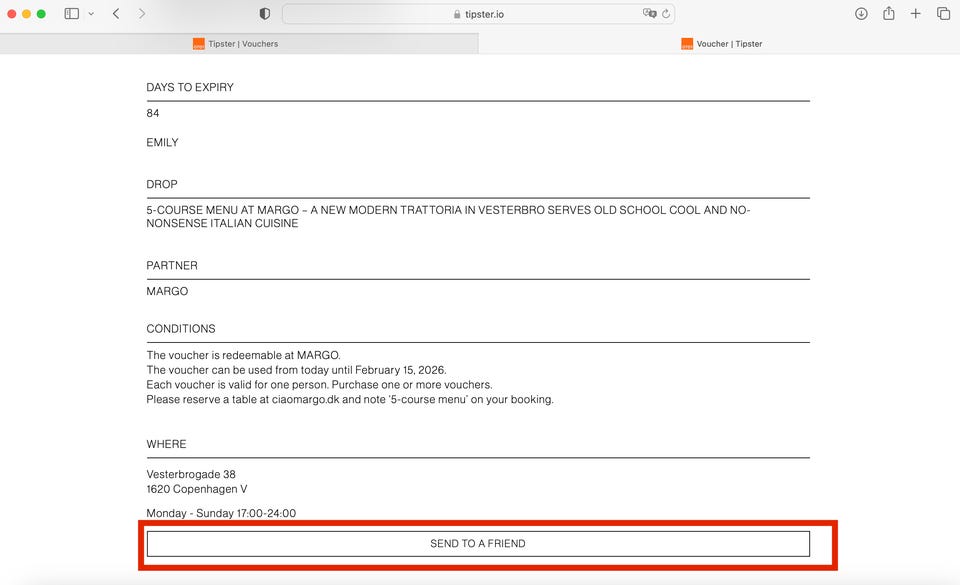Click the translate icon in address bar
Image resolution: width=960 pixels, height=585 pixels.
[649, 13]
